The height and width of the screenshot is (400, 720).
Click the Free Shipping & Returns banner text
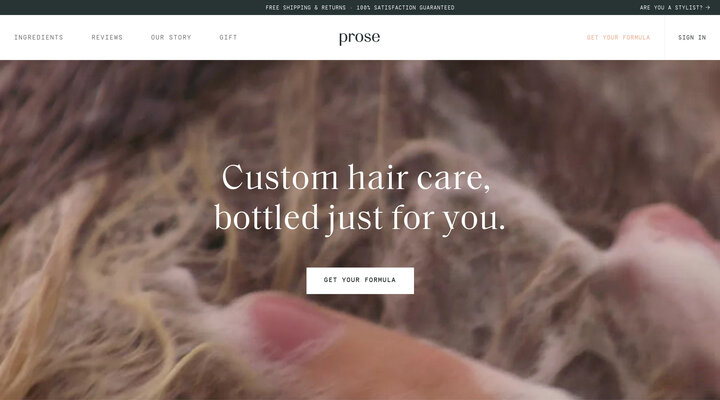pos(305,7)
